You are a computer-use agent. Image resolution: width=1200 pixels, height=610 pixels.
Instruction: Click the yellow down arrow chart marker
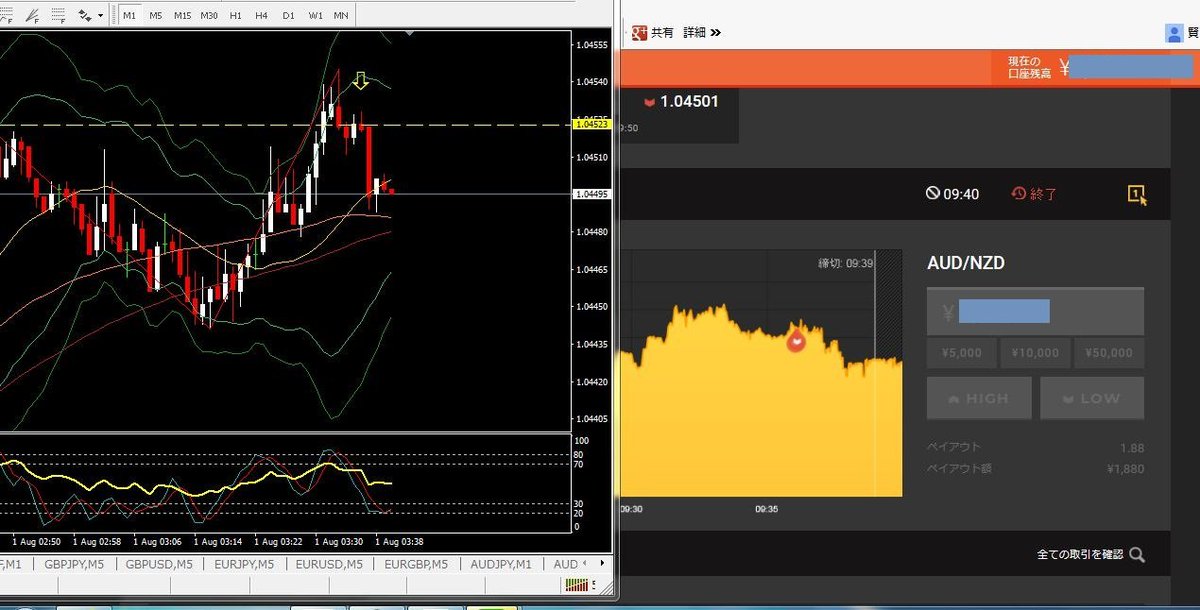[361, 80]
